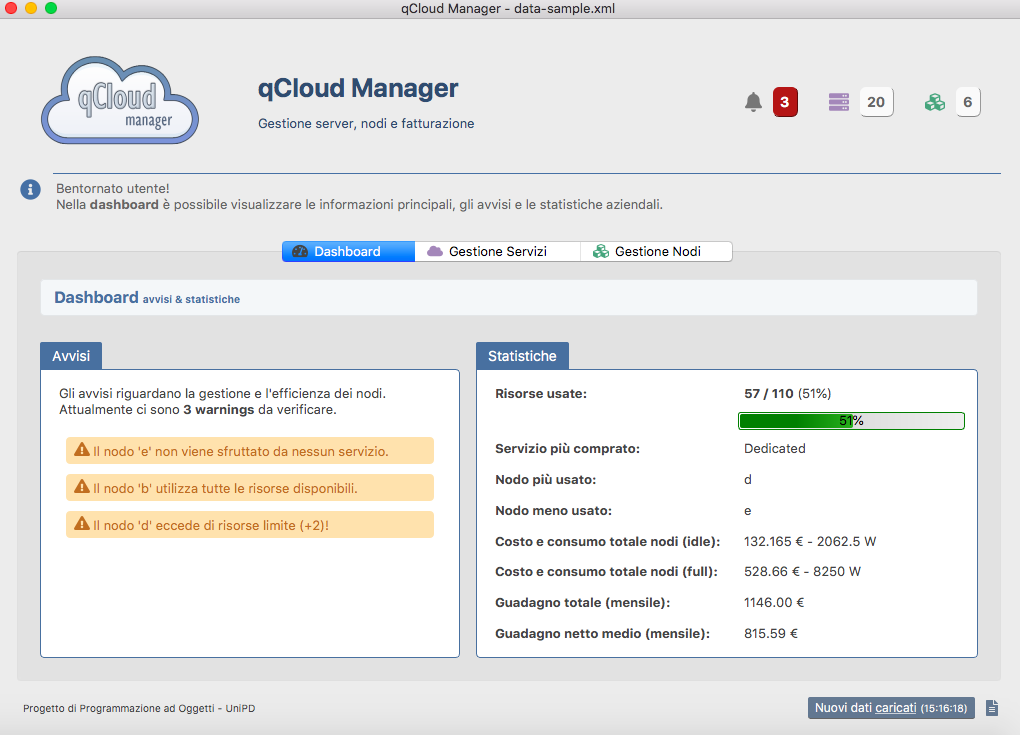Select the warning about node 'b' resources
The image size is (1020, 735).
pyautogui.click(x=250, y=488)
